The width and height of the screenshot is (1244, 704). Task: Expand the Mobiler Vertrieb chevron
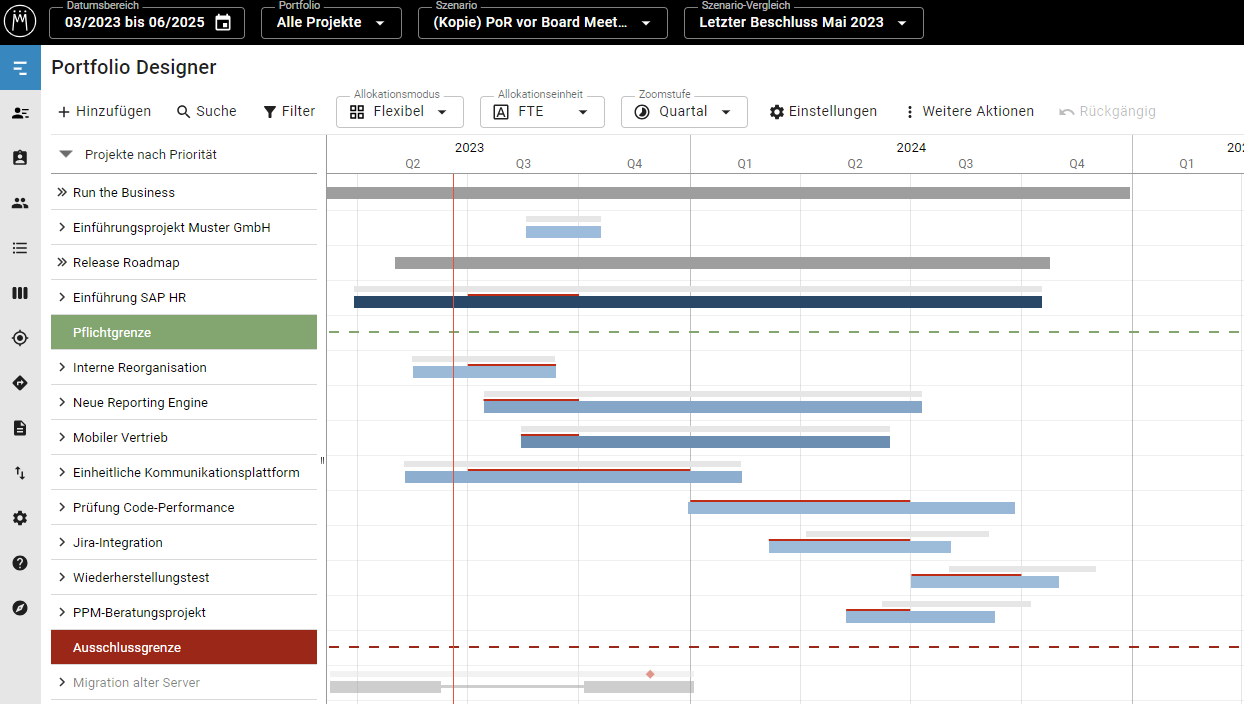pyautogui.click(x=62, y=437)
